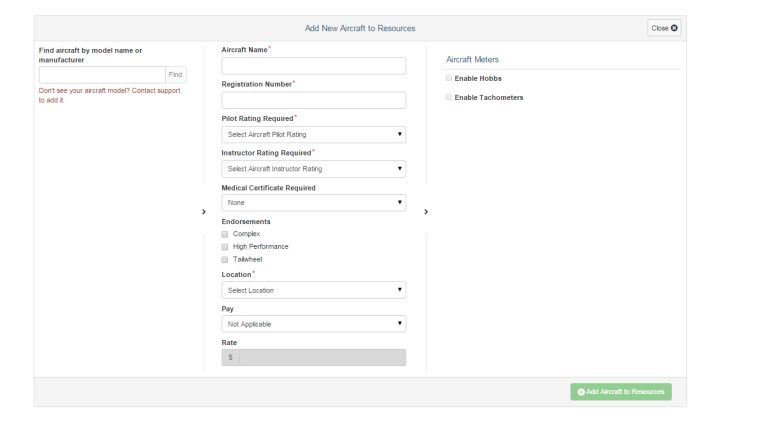
Task: Open the Medical Certificate Required dropdown
Action: 313,203
